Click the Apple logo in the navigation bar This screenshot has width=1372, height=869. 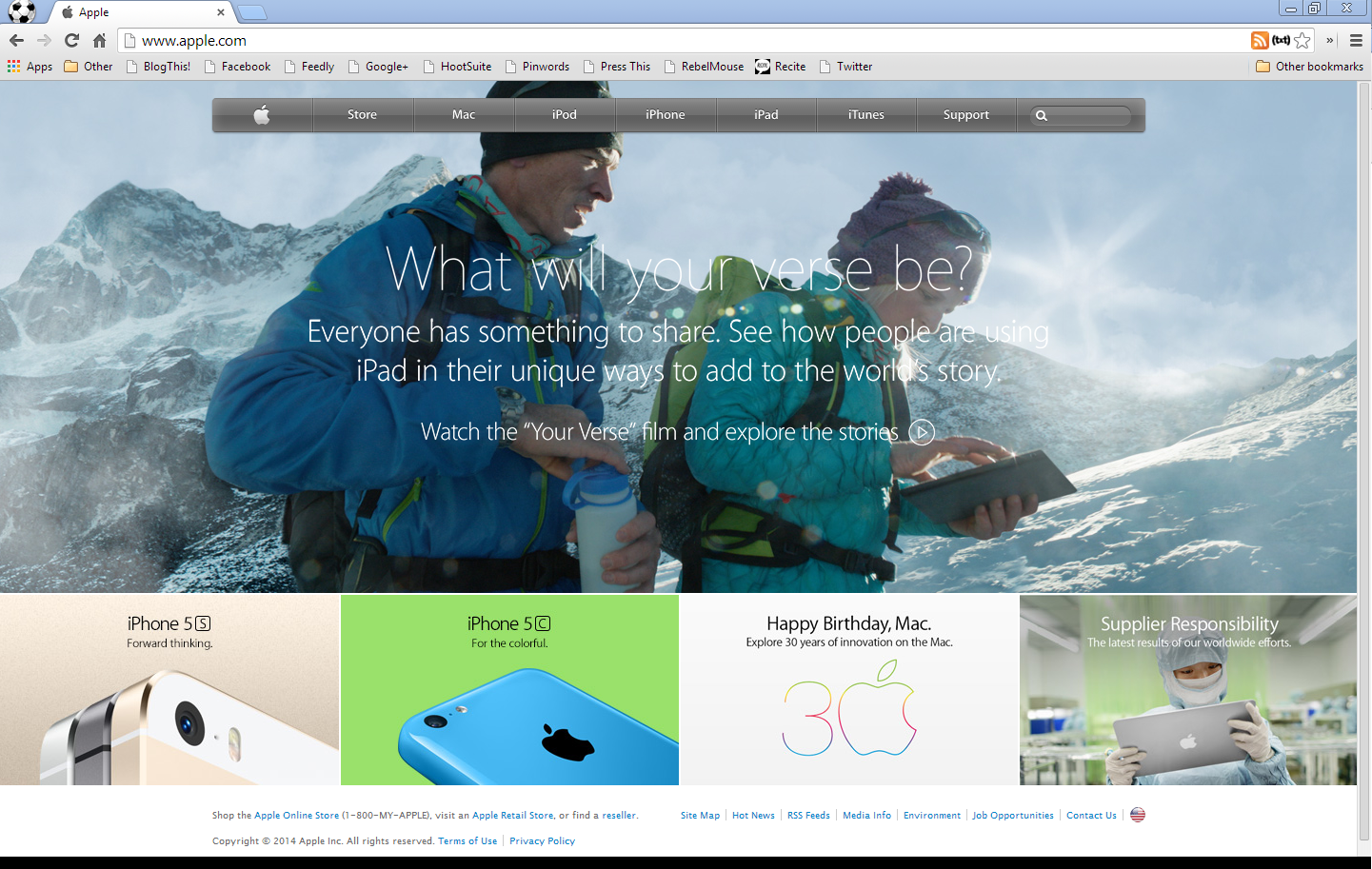point(262,115)
